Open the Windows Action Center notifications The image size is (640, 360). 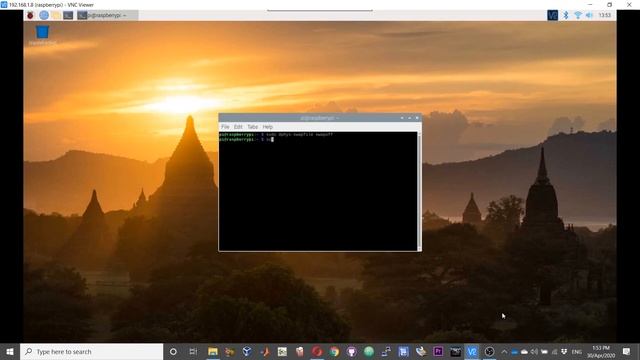[x=627, y=351]
